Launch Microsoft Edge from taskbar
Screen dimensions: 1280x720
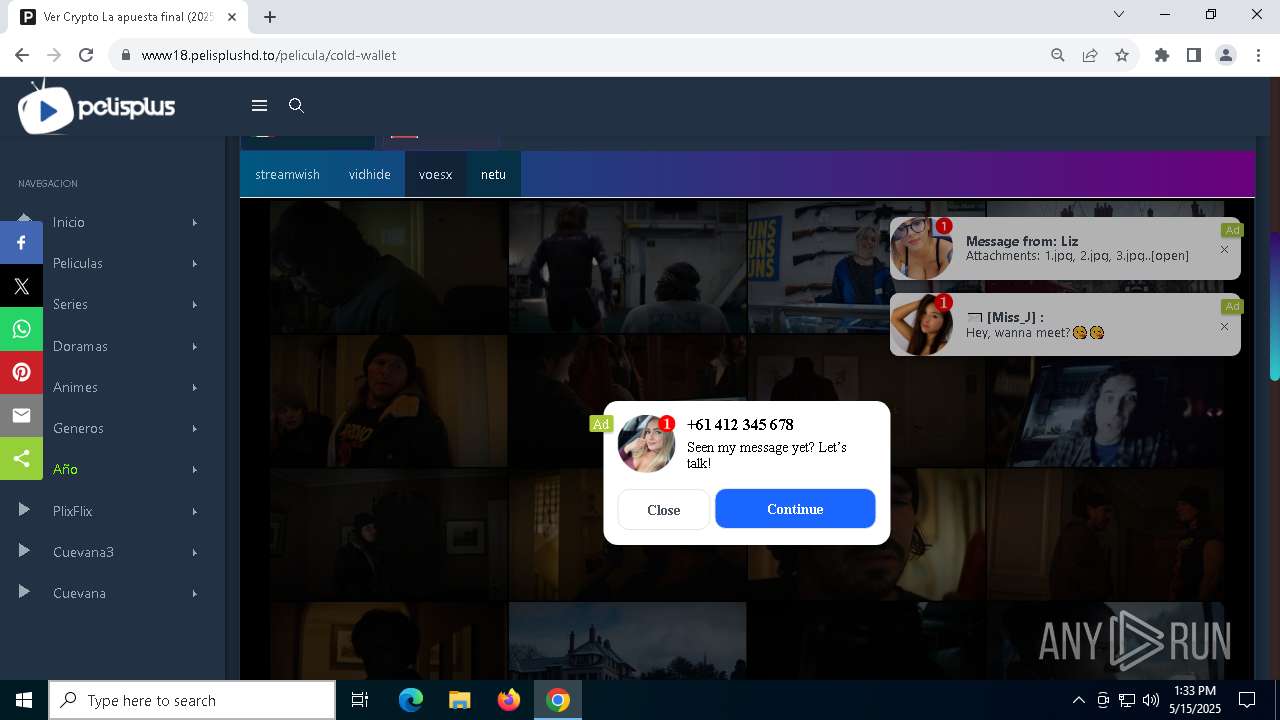click(411, 700)
